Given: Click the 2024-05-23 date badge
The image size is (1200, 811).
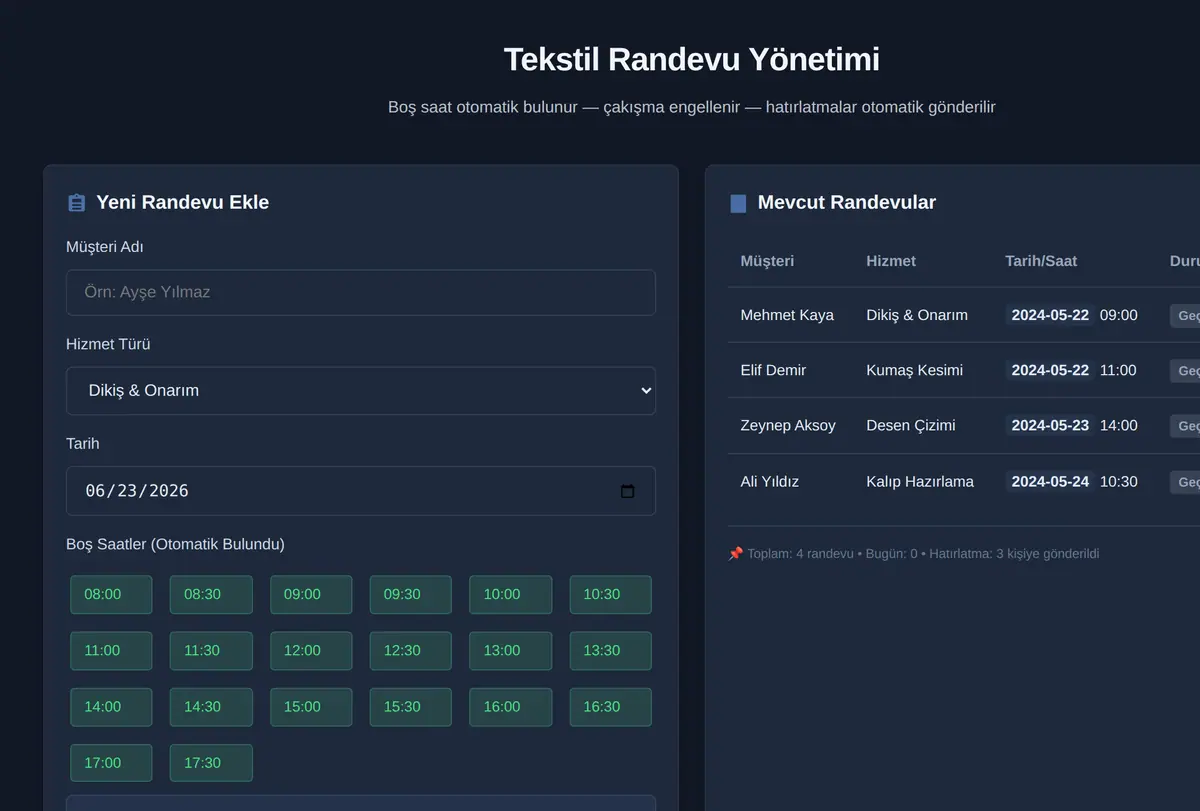Looking at the screenshot, I should [x=1050, y=425].
